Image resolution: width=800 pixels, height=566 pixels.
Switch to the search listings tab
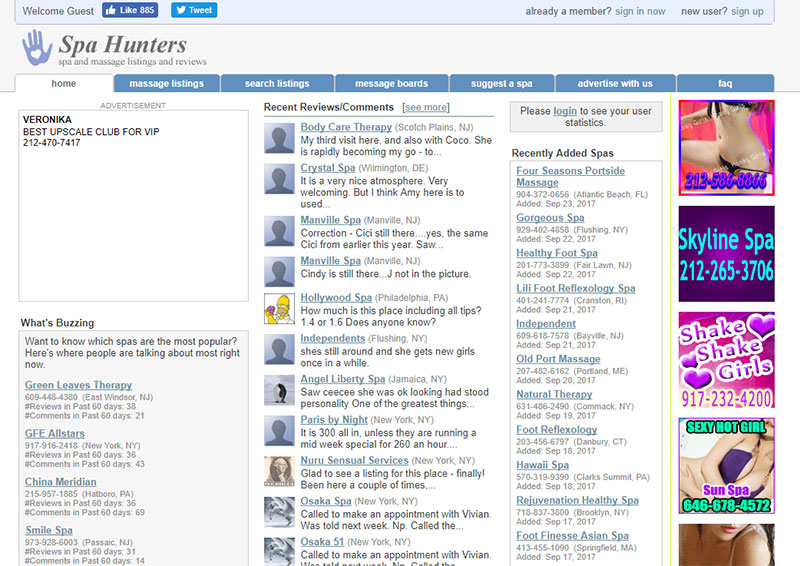[277, 84]
